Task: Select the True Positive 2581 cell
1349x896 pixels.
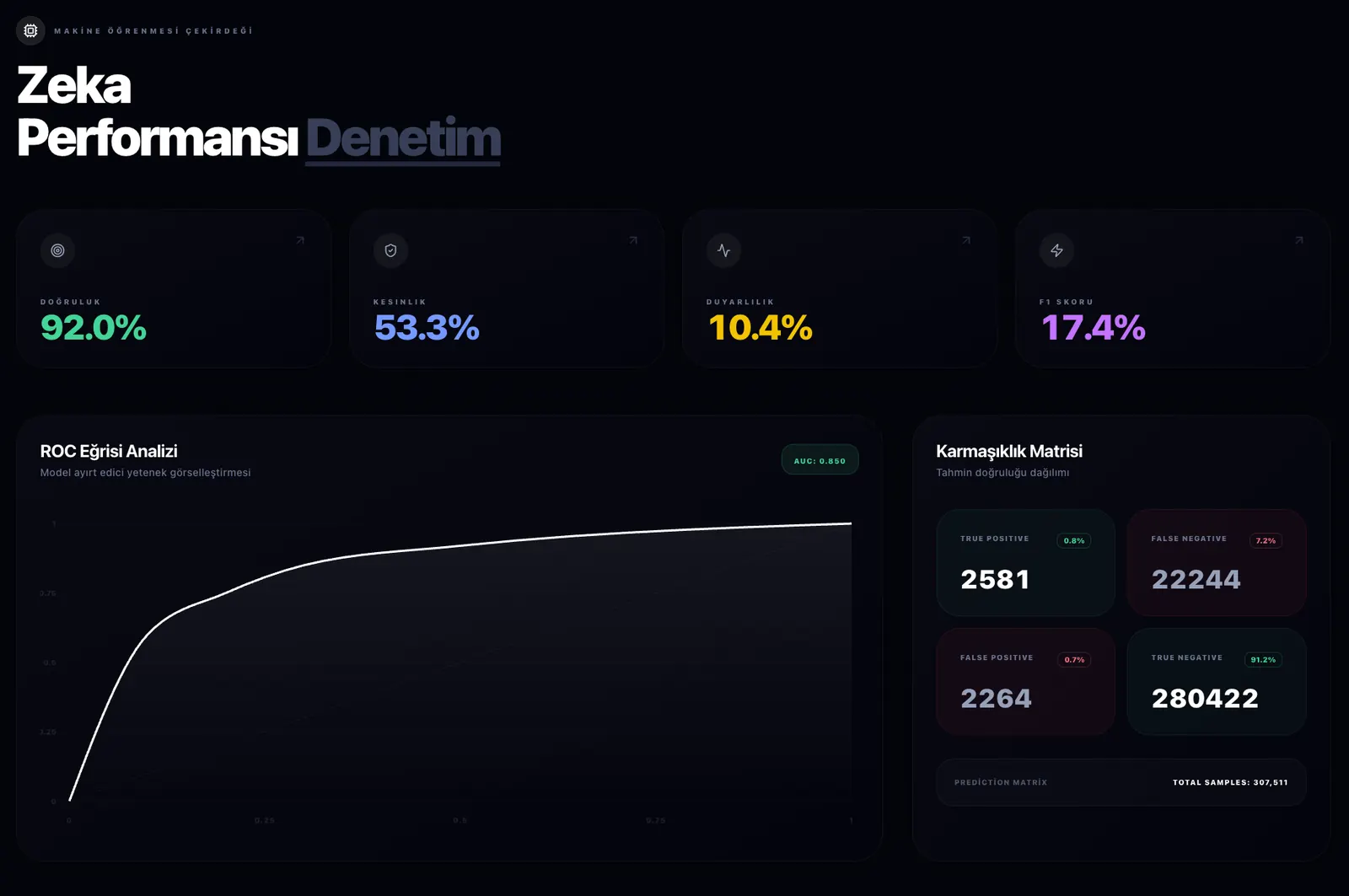Action: tap(1025, 563)
